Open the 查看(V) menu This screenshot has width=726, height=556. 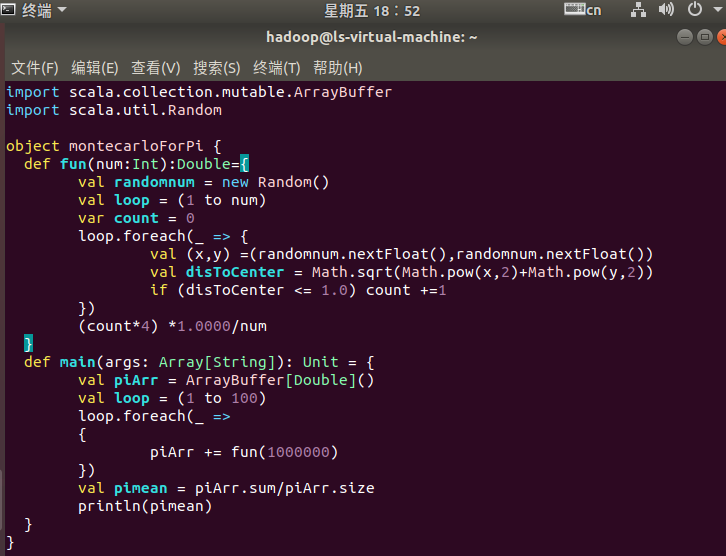(156, 68)
